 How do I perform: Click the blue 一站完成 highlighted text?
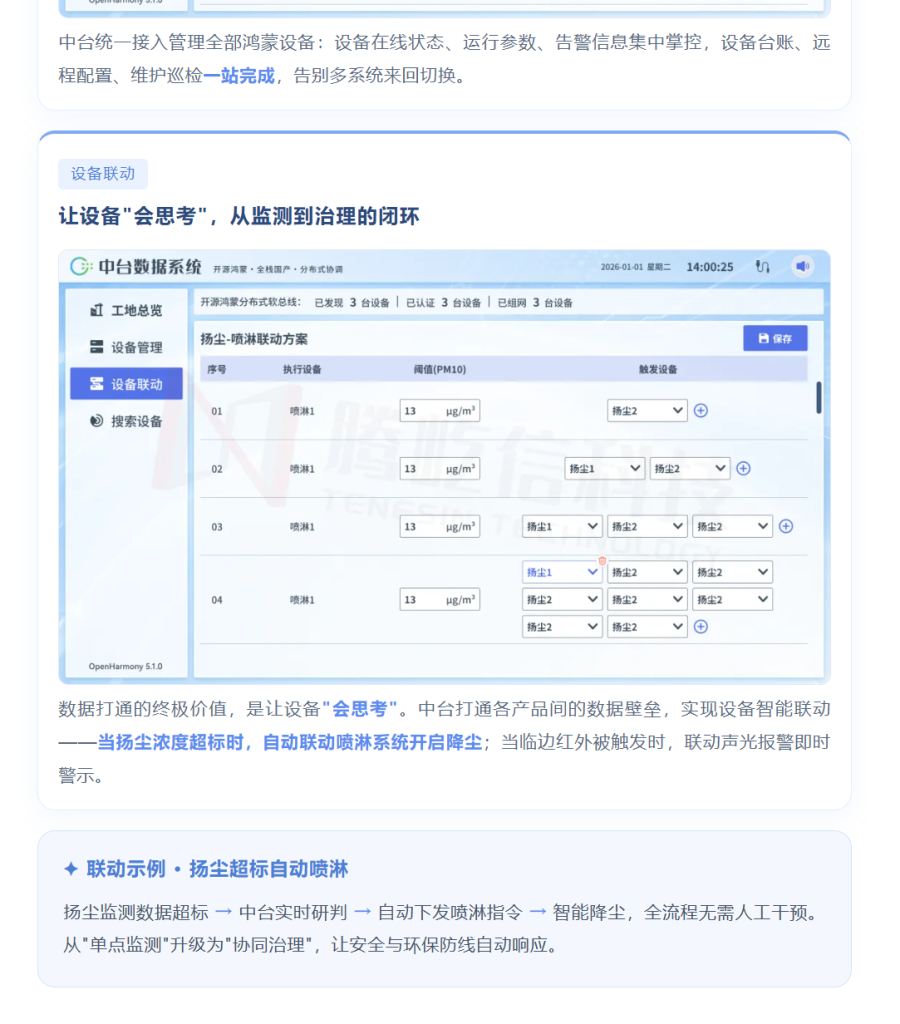pos(239,76)
